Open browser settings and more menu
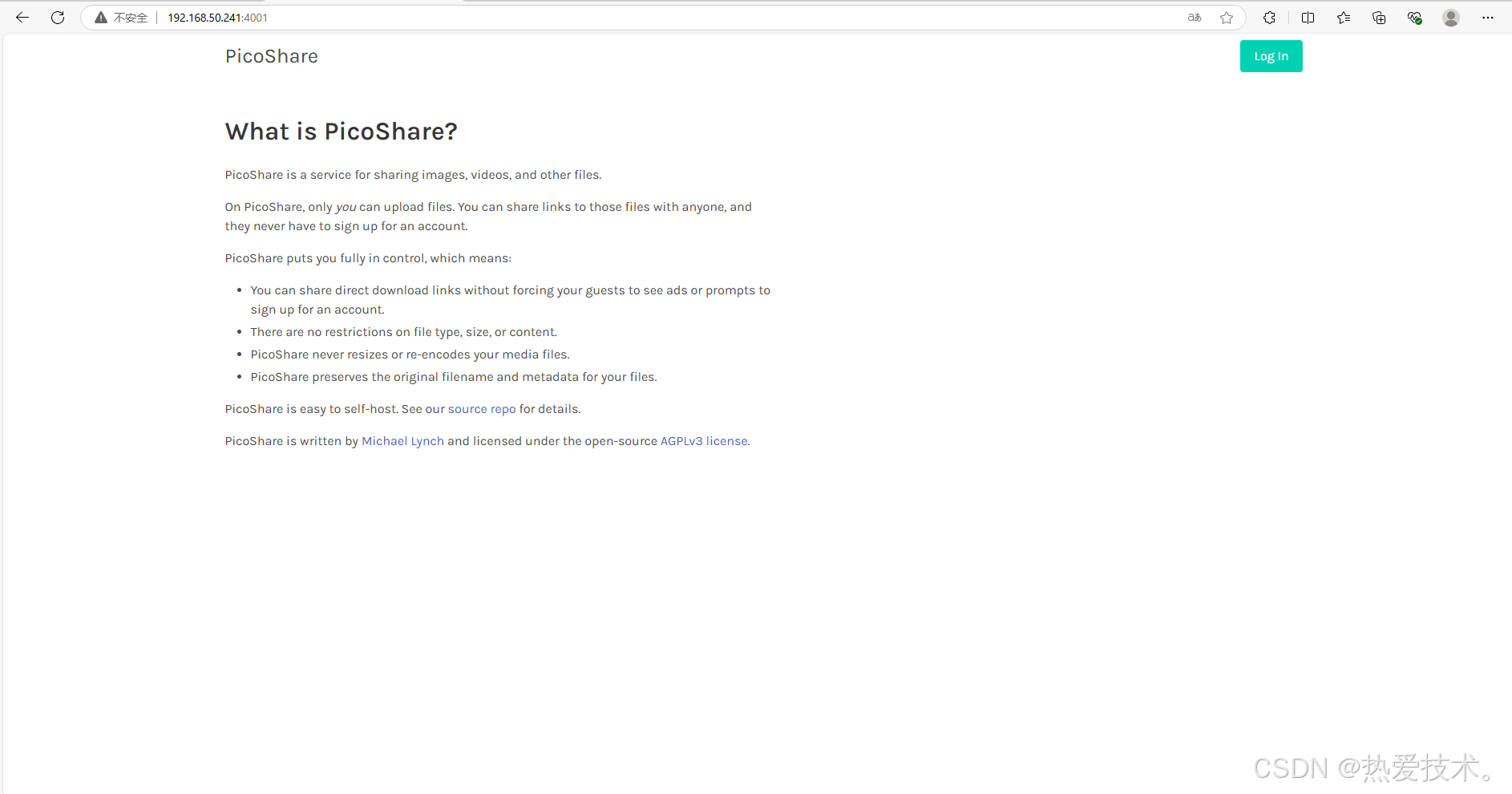This screenshot has width=1512, height=794. click(x=1488, y=18)
